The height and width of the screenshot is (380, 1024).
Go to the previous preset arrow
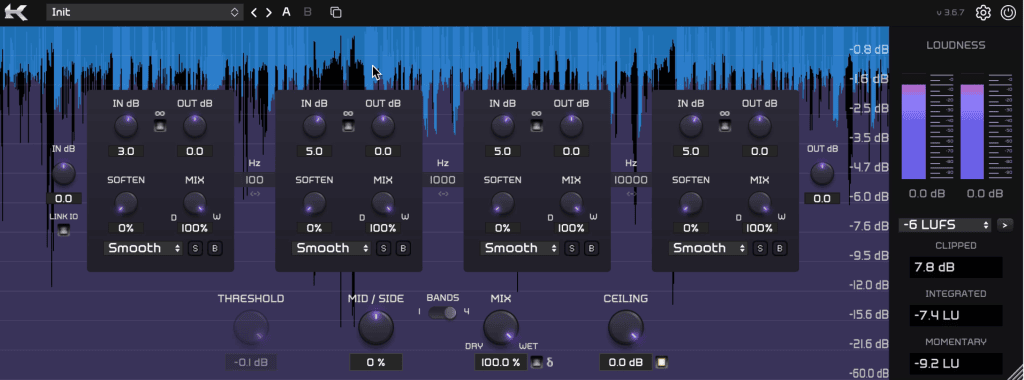point(254,12)
